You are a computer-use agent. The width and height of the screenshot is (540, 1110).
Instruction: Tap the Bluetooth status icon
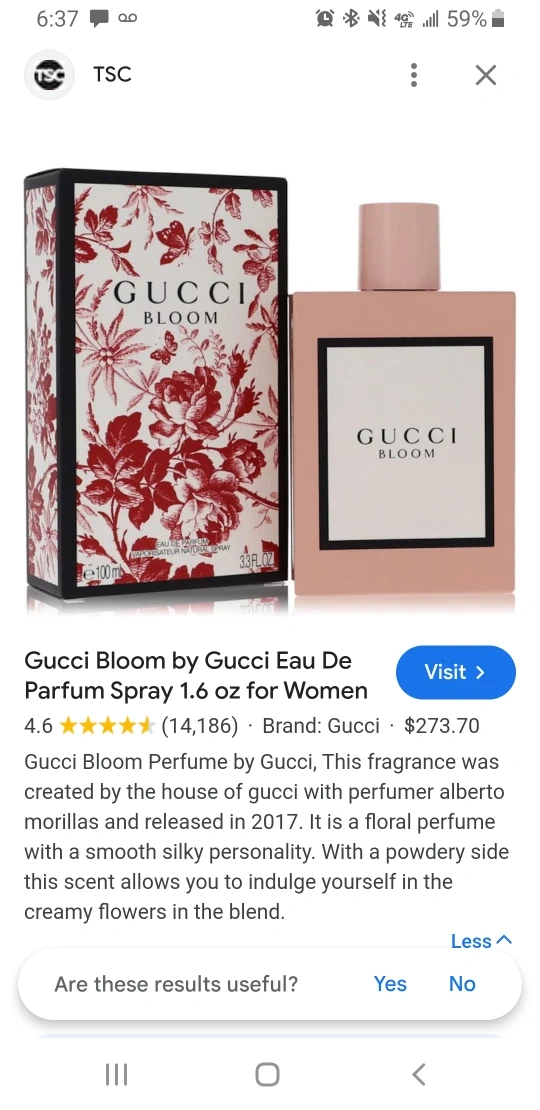click(x=350, y=19)
